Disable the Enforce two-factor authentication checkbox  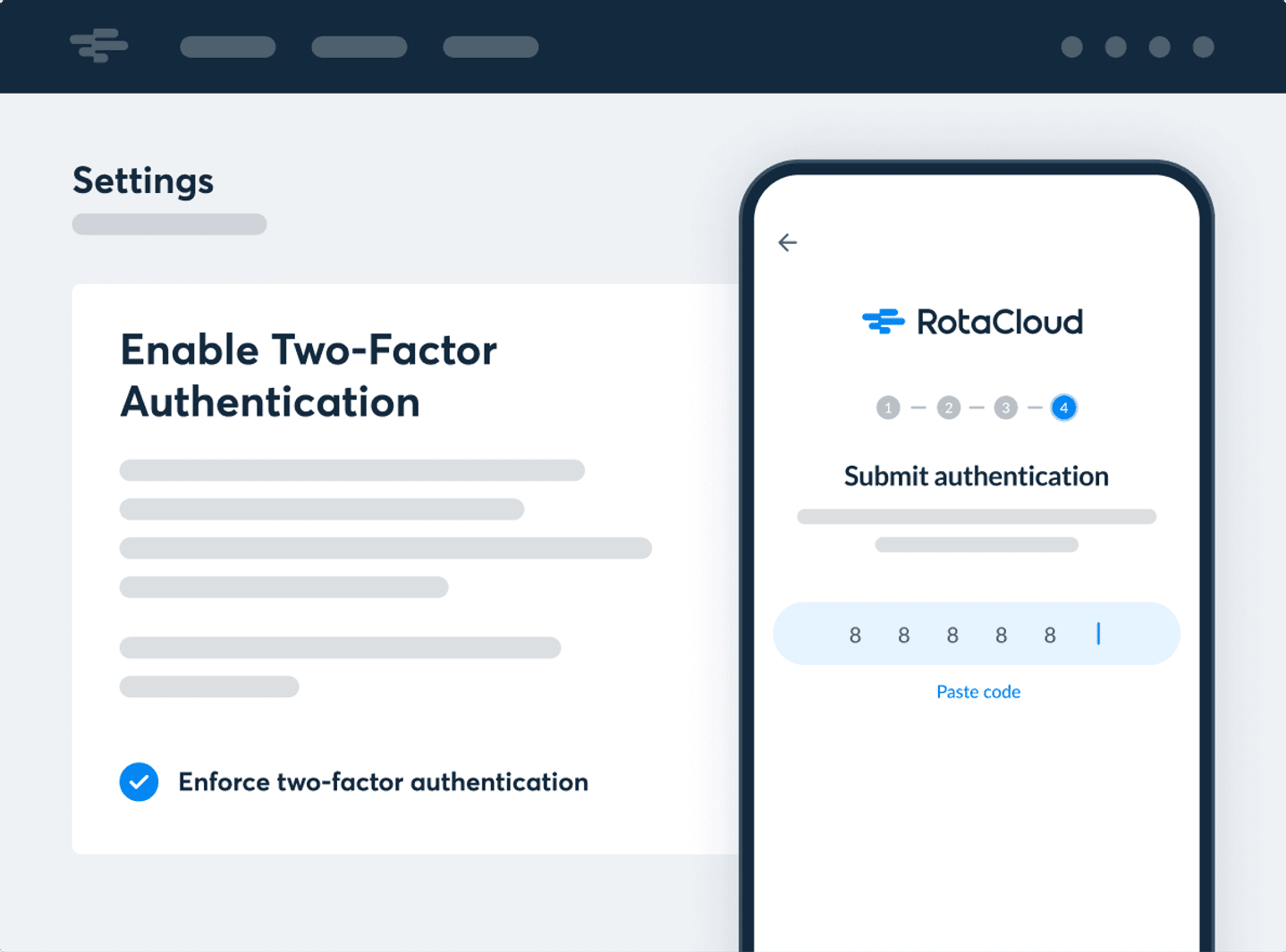(139, 781)
